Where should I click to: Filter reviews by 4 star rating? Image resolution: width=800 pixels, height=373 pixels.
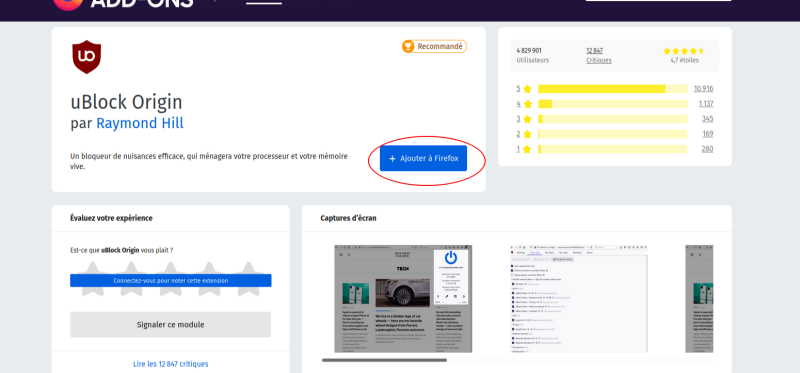pyautogui.click(x=524, y=104)
